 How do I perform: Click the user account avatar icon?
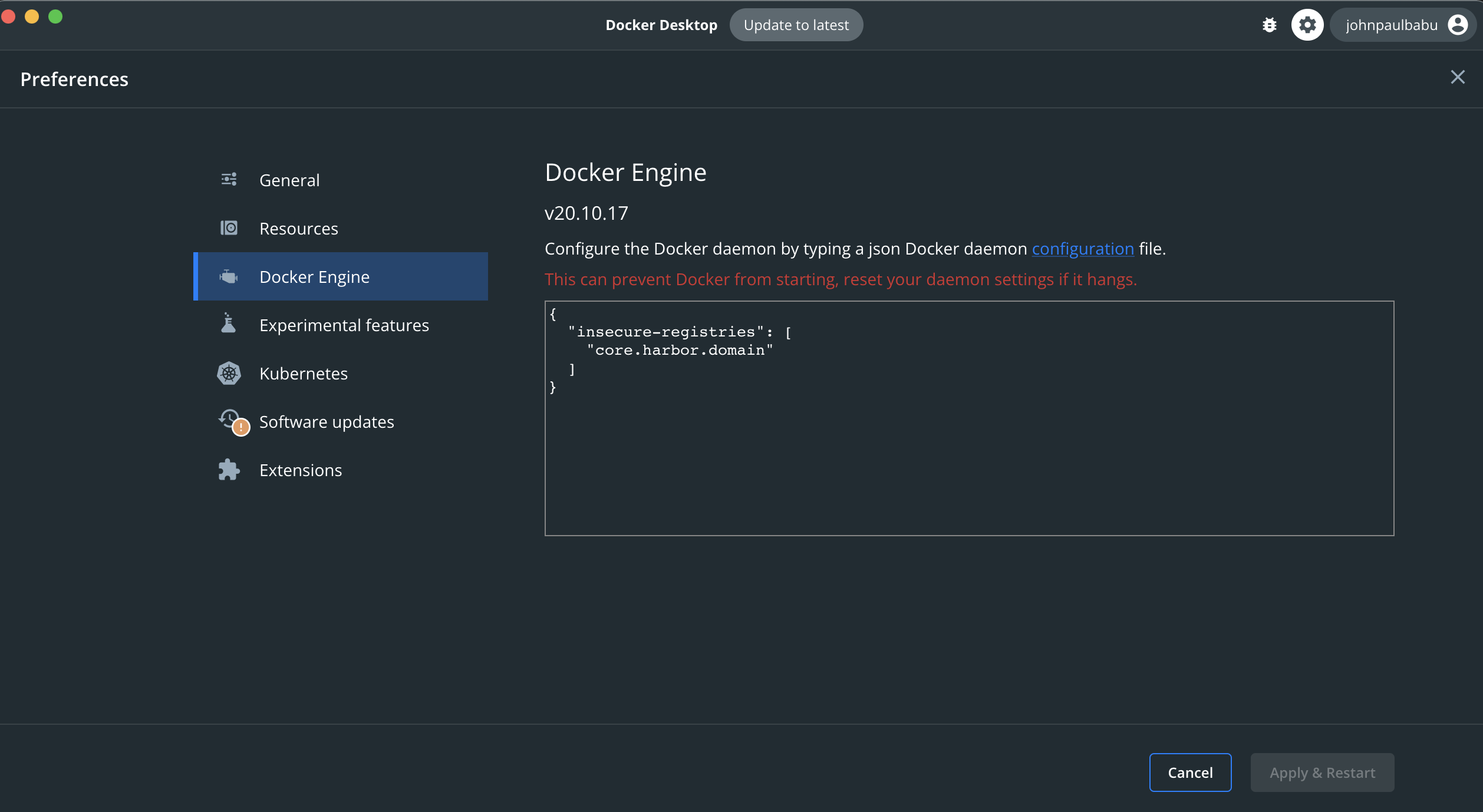(1457, 25)
